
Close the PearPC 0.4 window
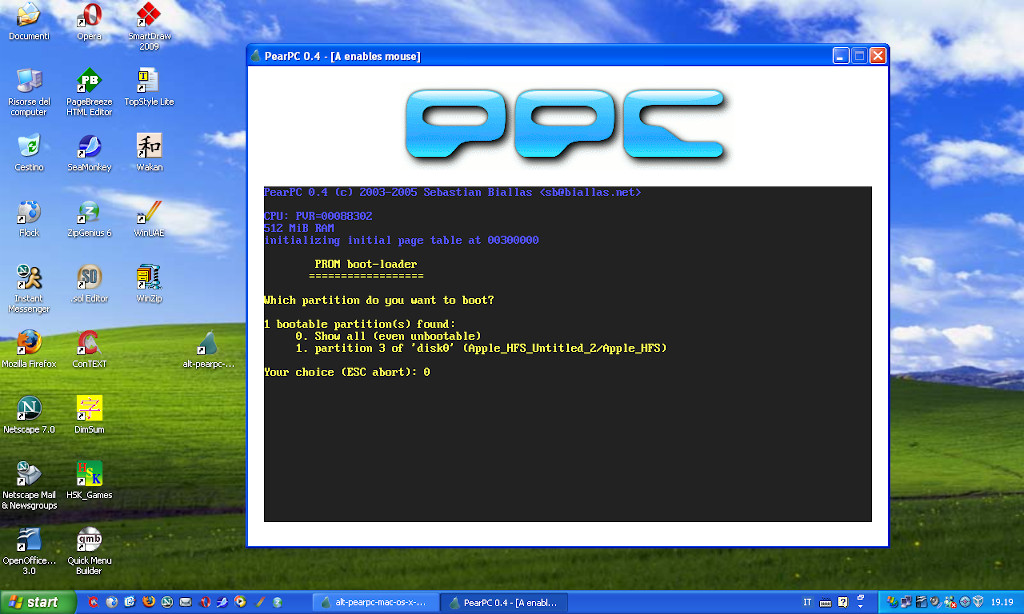(x=878, y=56)
